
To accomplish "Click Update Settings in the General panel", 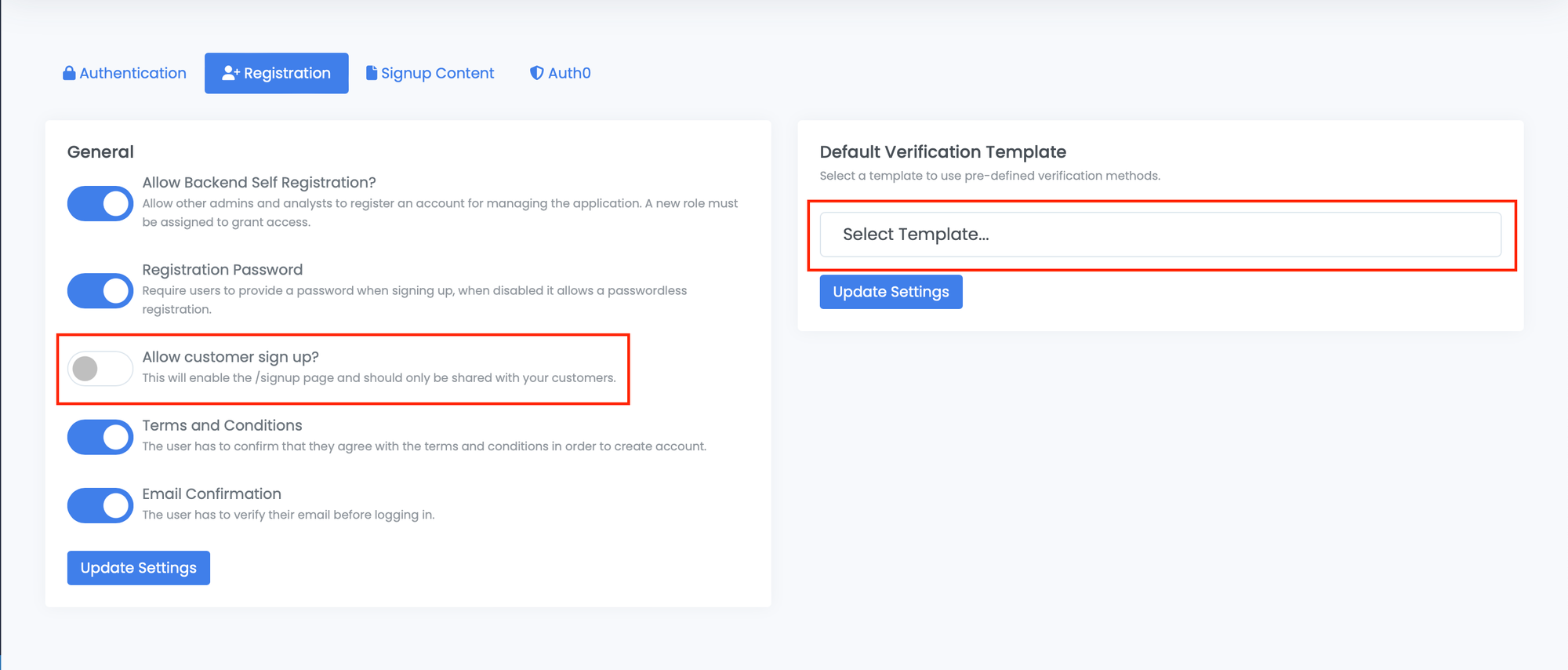I will coord(139,568).
